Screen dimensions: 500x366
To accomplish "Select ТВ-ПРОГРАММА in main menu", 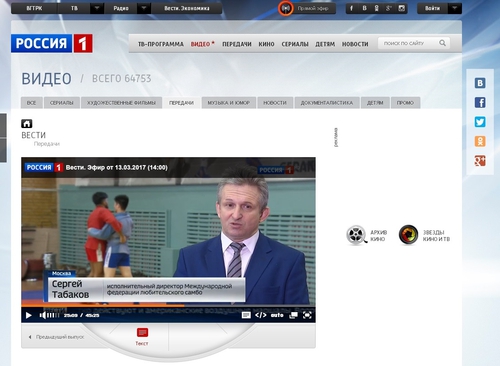I will [161, 44].
